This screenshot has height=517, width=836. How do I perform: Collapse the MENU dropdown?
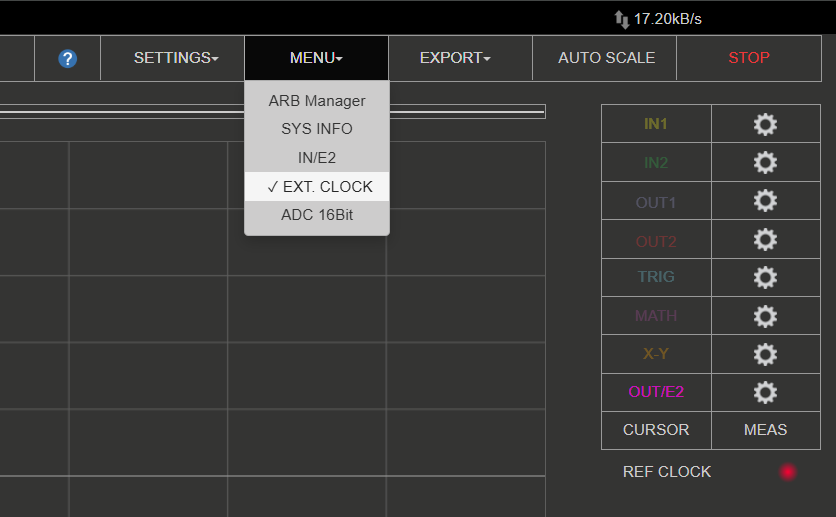coord(317,58)
